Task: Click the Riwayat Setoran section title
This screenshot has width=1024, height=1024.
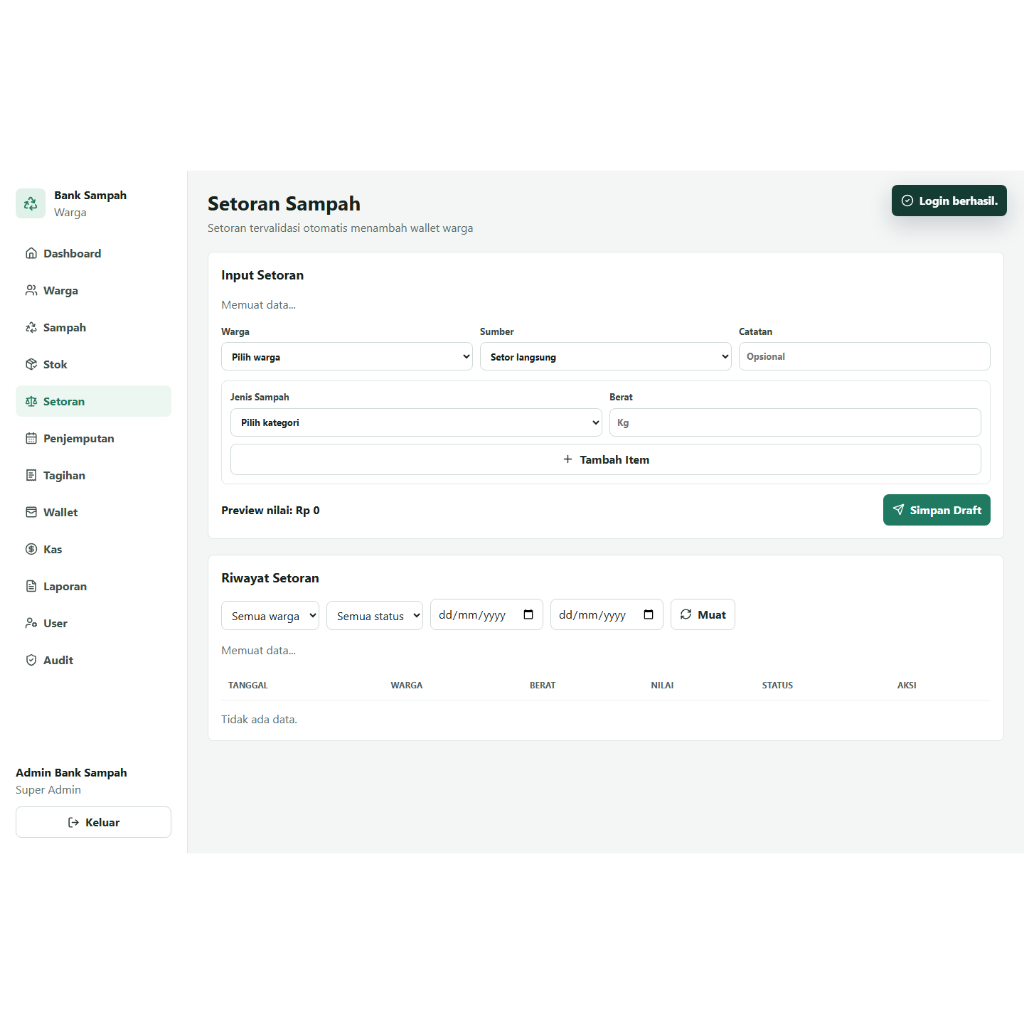Action: pos(270,578)
